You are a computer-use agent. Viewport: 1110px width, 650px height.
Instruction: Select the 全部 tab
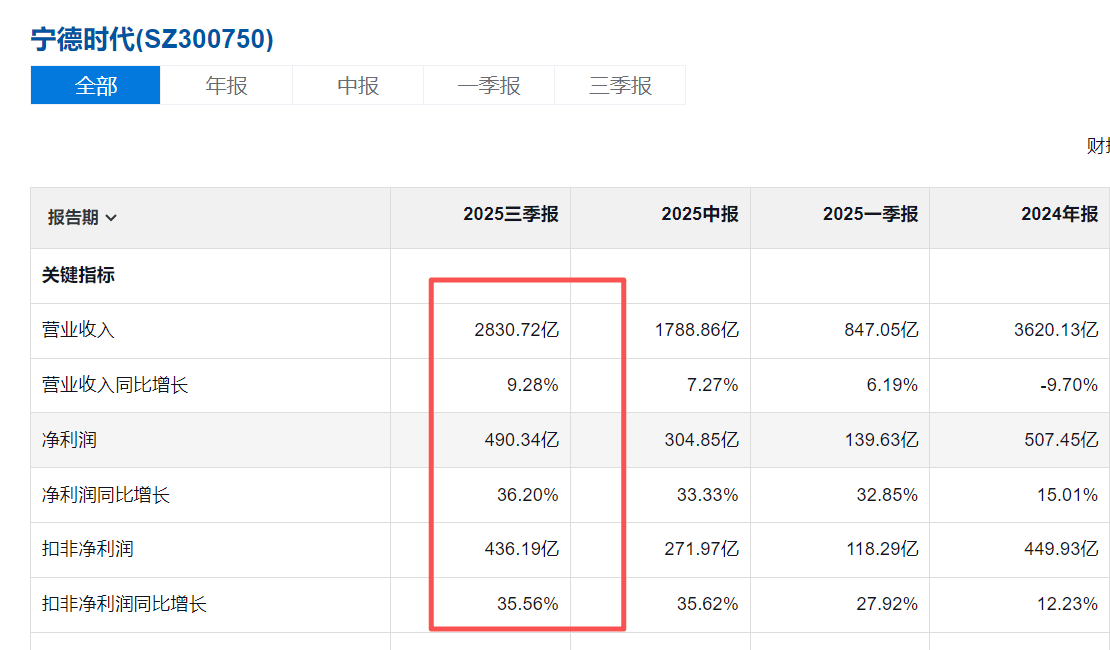96,86
